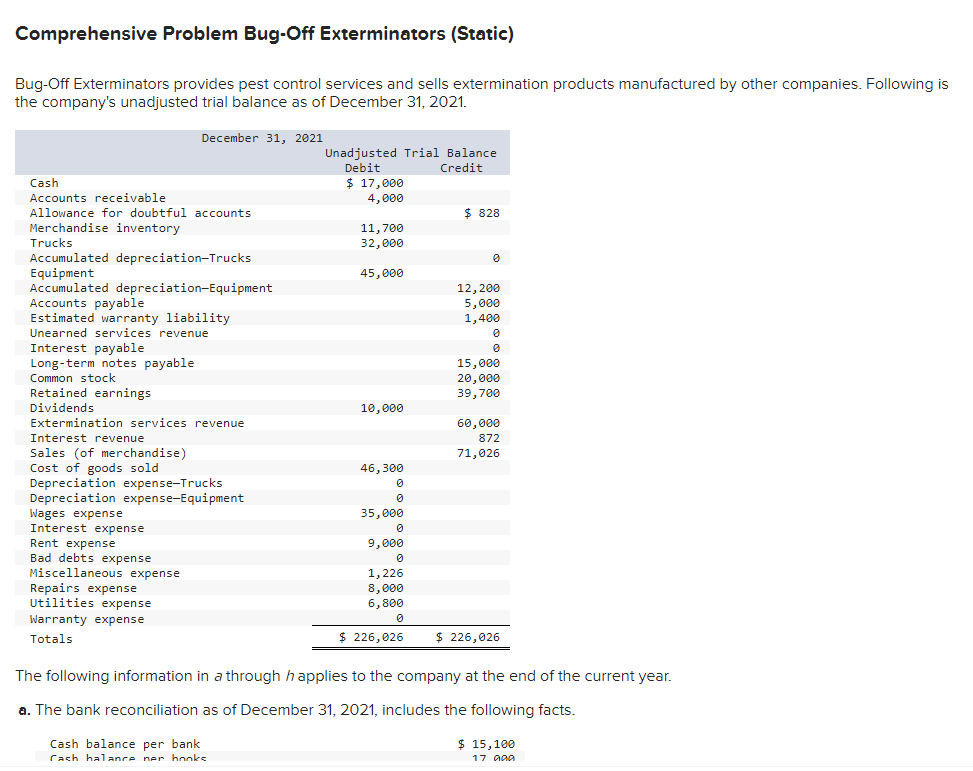This screenshot has height=771, width=973.
Task: Select the 'Accounts receivable' row label
Action: click(x=97, y=197)
